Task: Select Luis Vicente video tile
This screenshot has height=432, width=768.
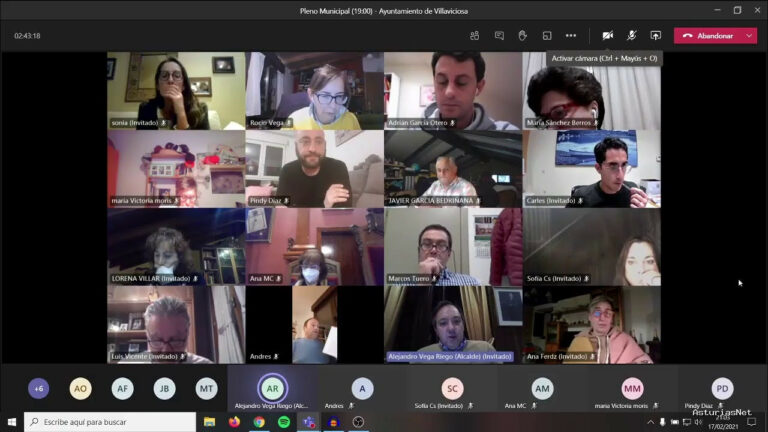Action: [176, 324]
